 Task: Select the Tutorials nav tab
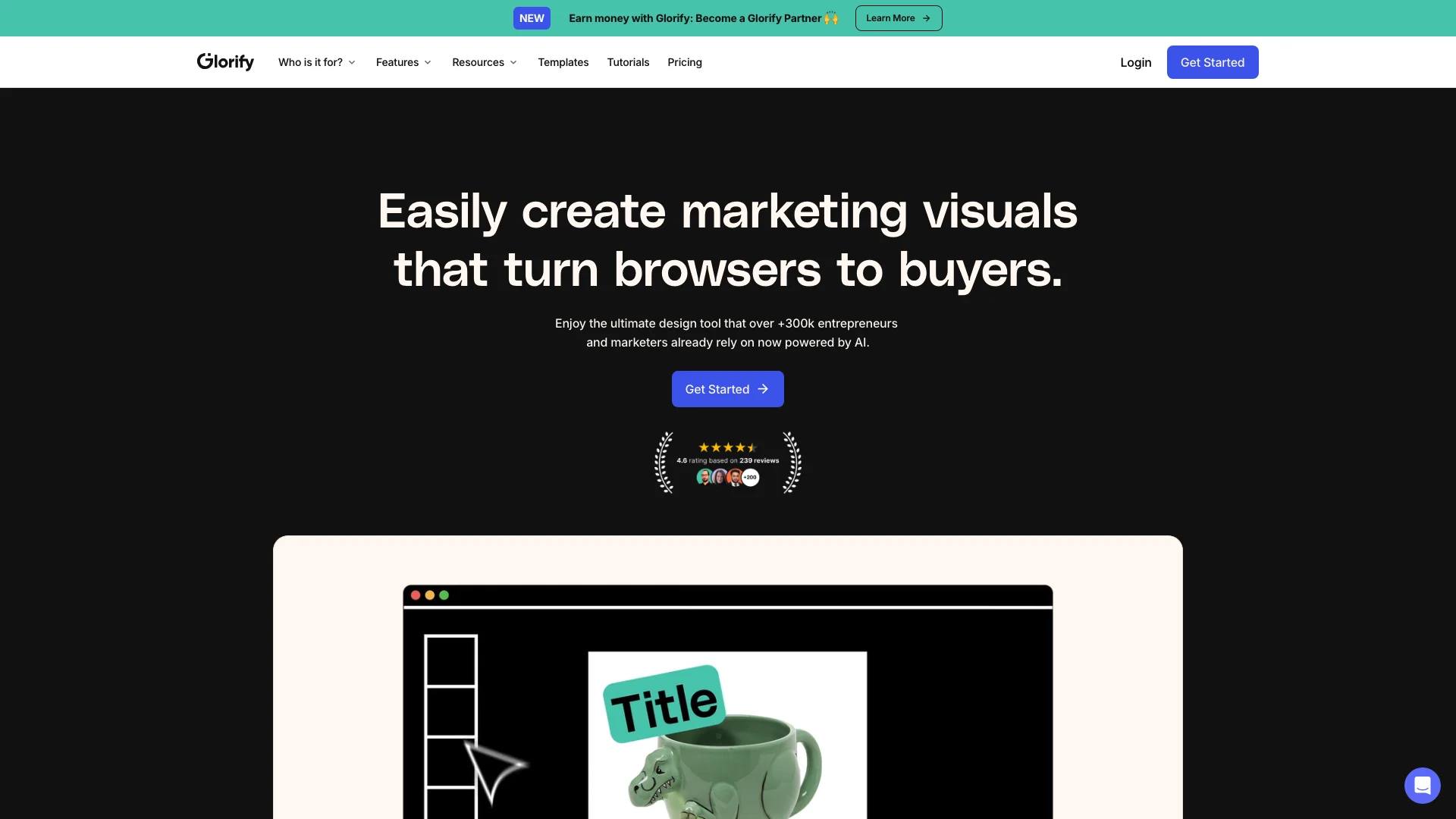pos(628,62)
